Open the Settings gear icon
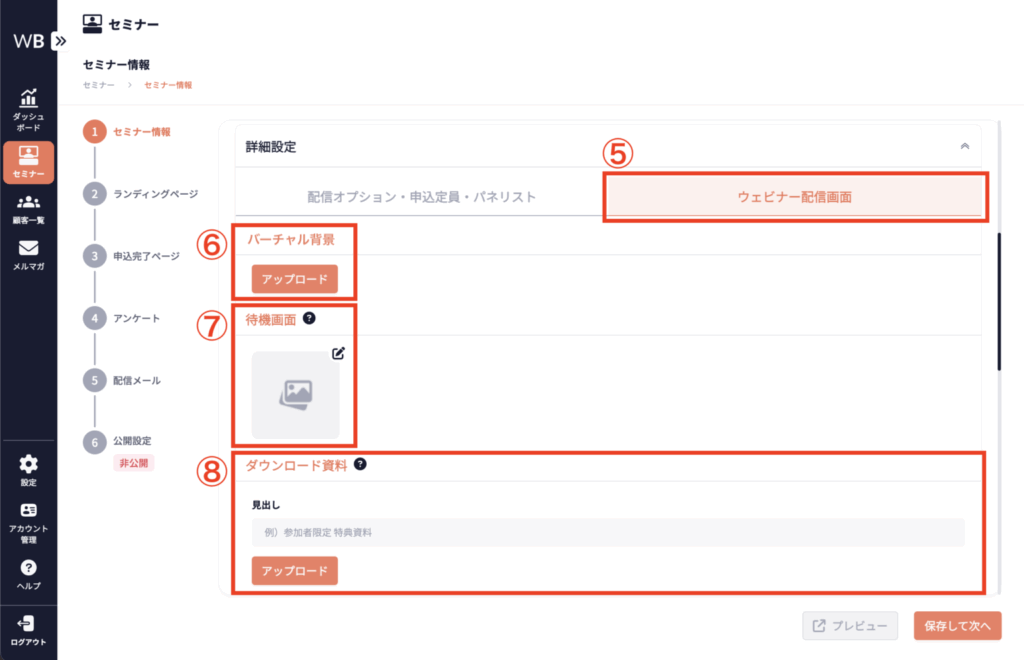Image resolution: width=1024 pixels, height=660 pixels. tap(28, 464)
